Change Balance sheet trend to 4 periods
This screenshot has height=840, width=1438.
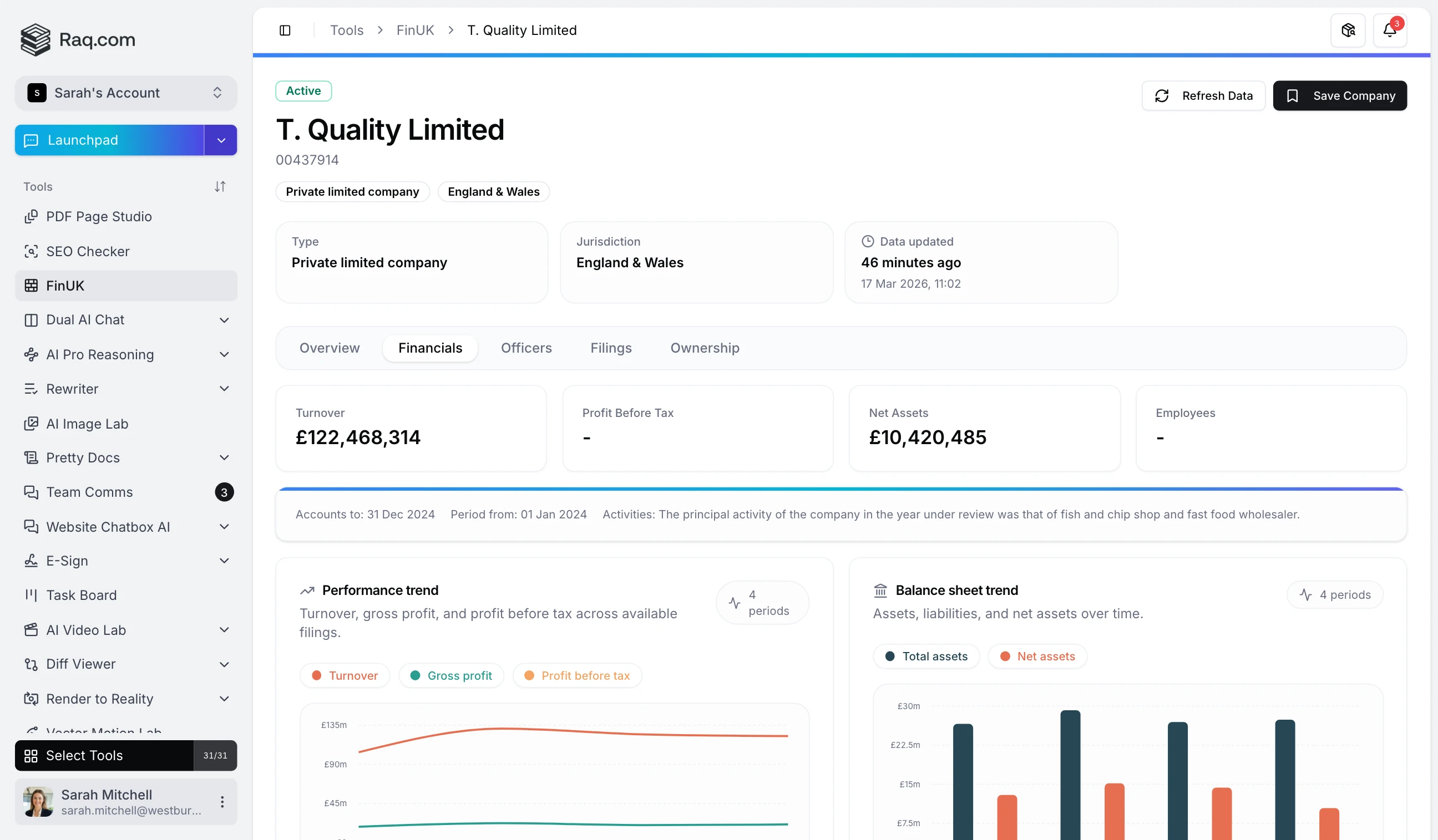coord(1334,594)
